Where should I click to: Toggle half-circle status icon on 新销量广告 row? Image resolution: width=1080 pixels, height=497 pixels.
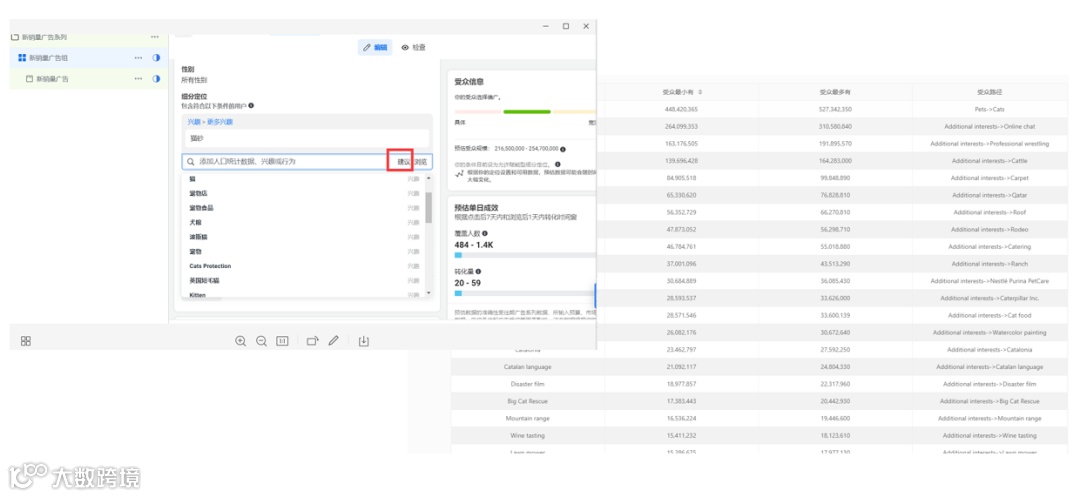tap(156, 79)
